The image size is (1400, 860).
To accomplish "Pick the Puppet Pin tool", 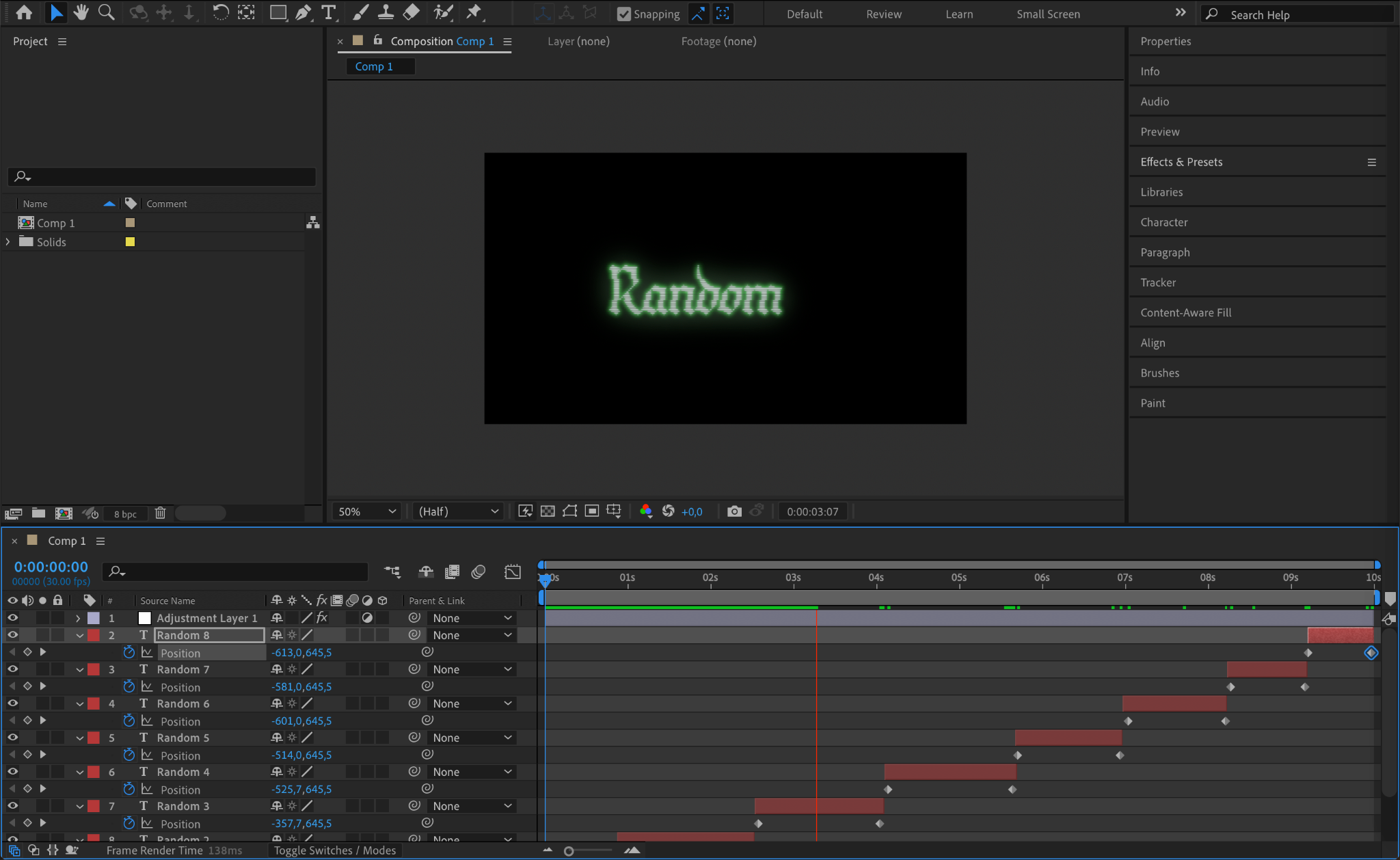I will click(473, 12).
